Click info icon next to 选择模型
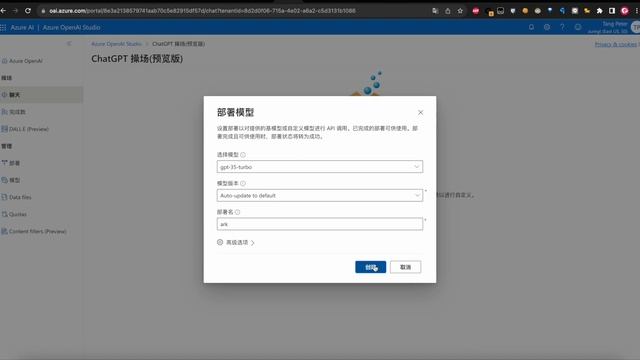Viewport: 640px width, 360px height. (243, 155)
